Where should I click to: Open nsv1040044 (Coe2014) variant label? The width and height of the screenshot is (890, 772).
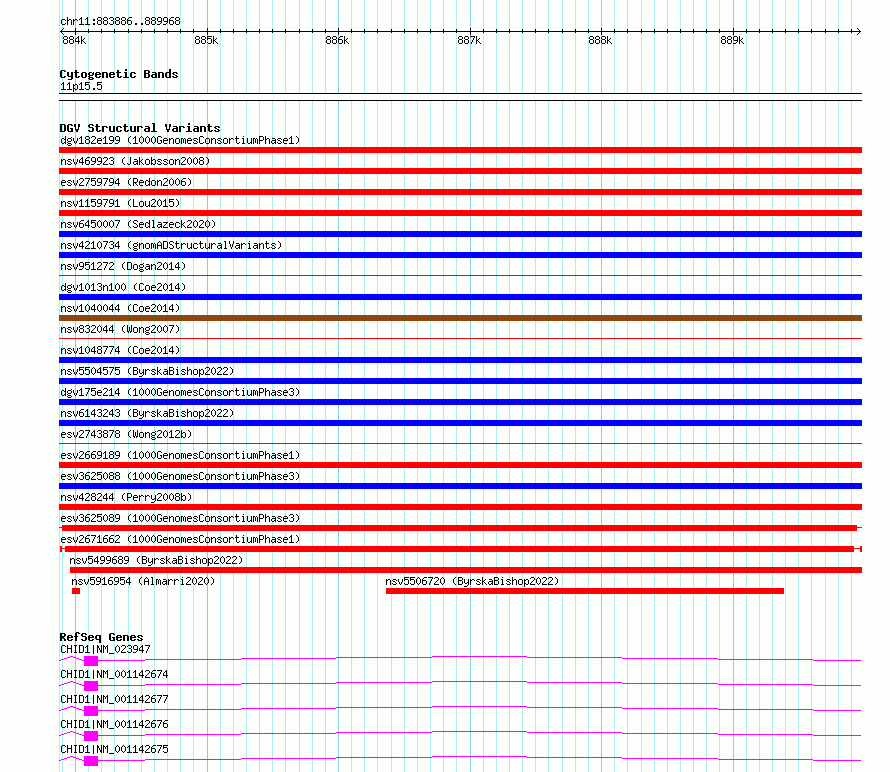120,308
